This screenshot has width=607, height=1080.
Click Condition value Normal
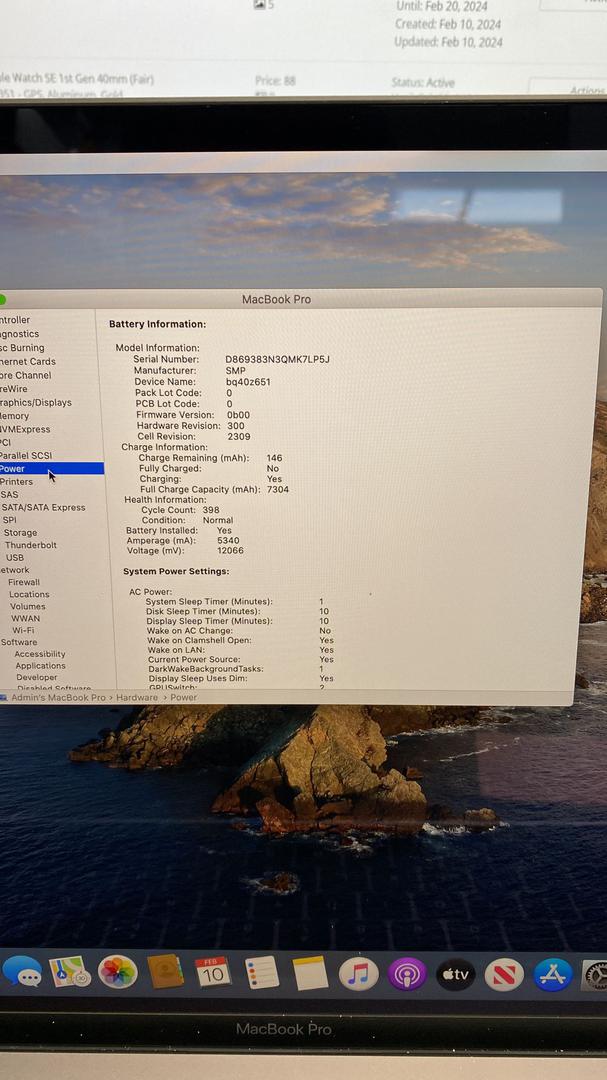pyautogui.click(x=218, y=521)
